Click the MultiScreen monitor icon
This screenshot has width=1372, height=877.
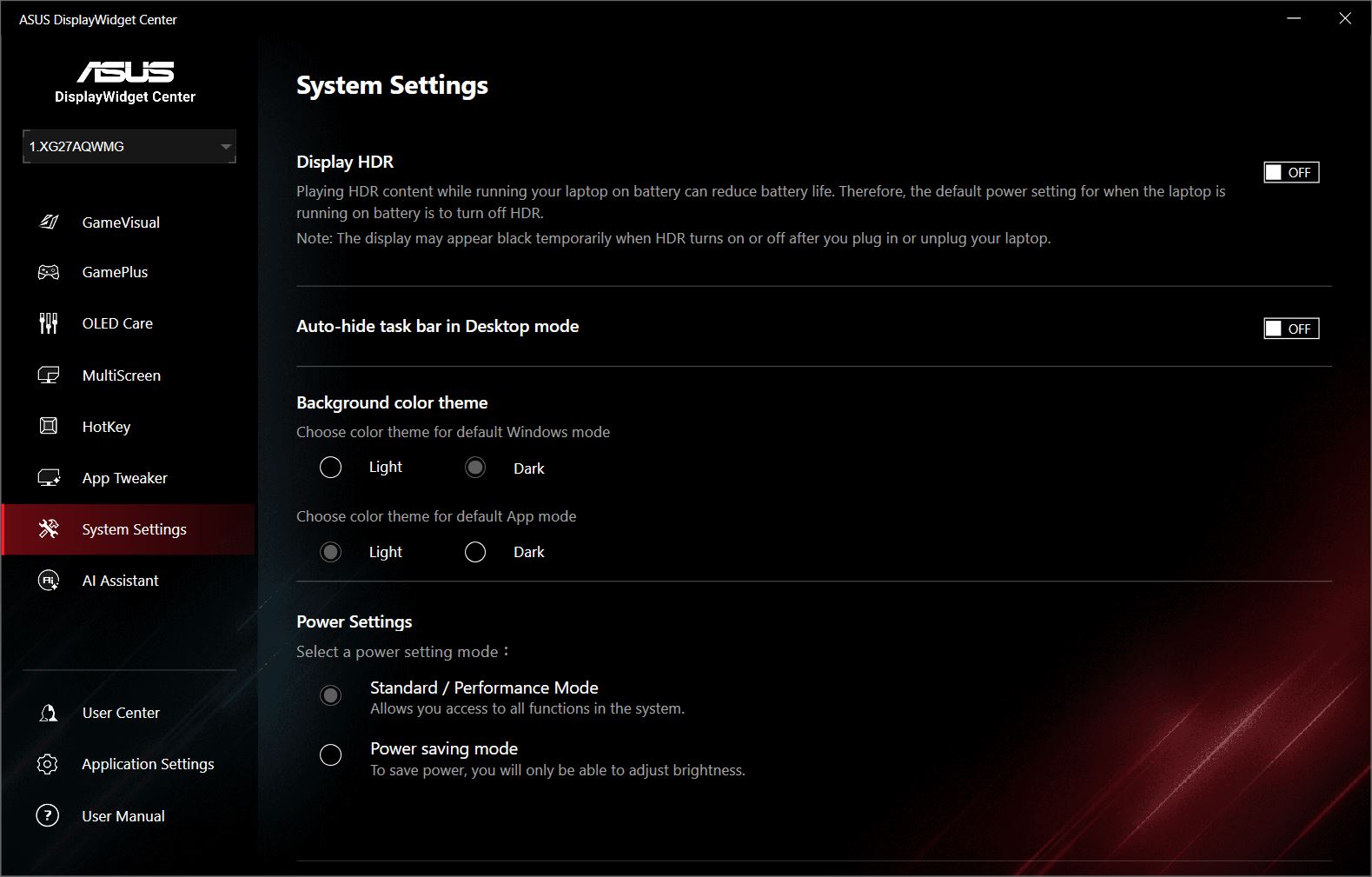click(49, 375)
